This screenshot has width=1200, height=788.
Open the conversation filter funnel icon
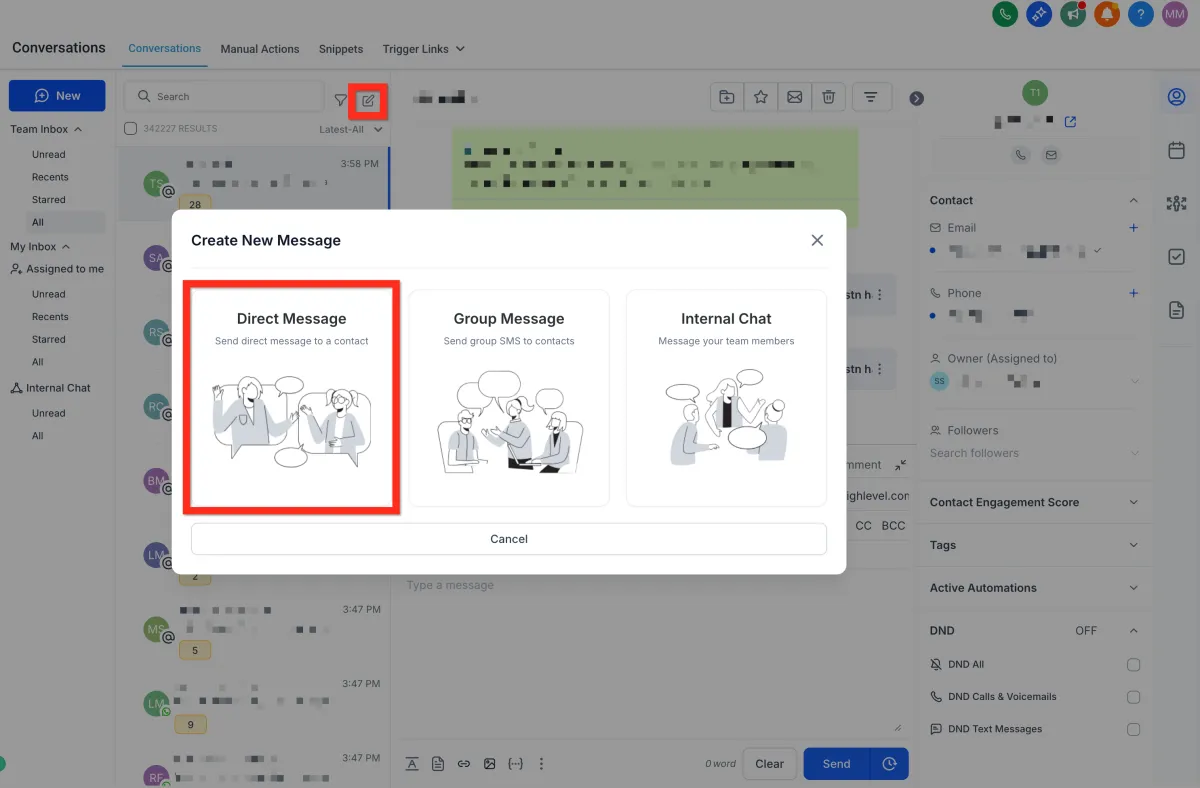pyautogui.click(x=341, y=100)
